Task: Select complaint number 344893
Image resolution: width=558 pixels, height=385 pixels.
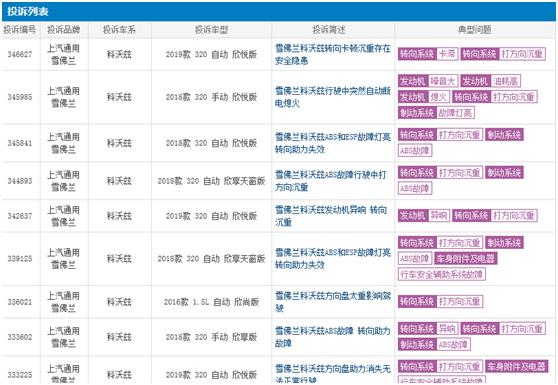Action: [20, 181]
